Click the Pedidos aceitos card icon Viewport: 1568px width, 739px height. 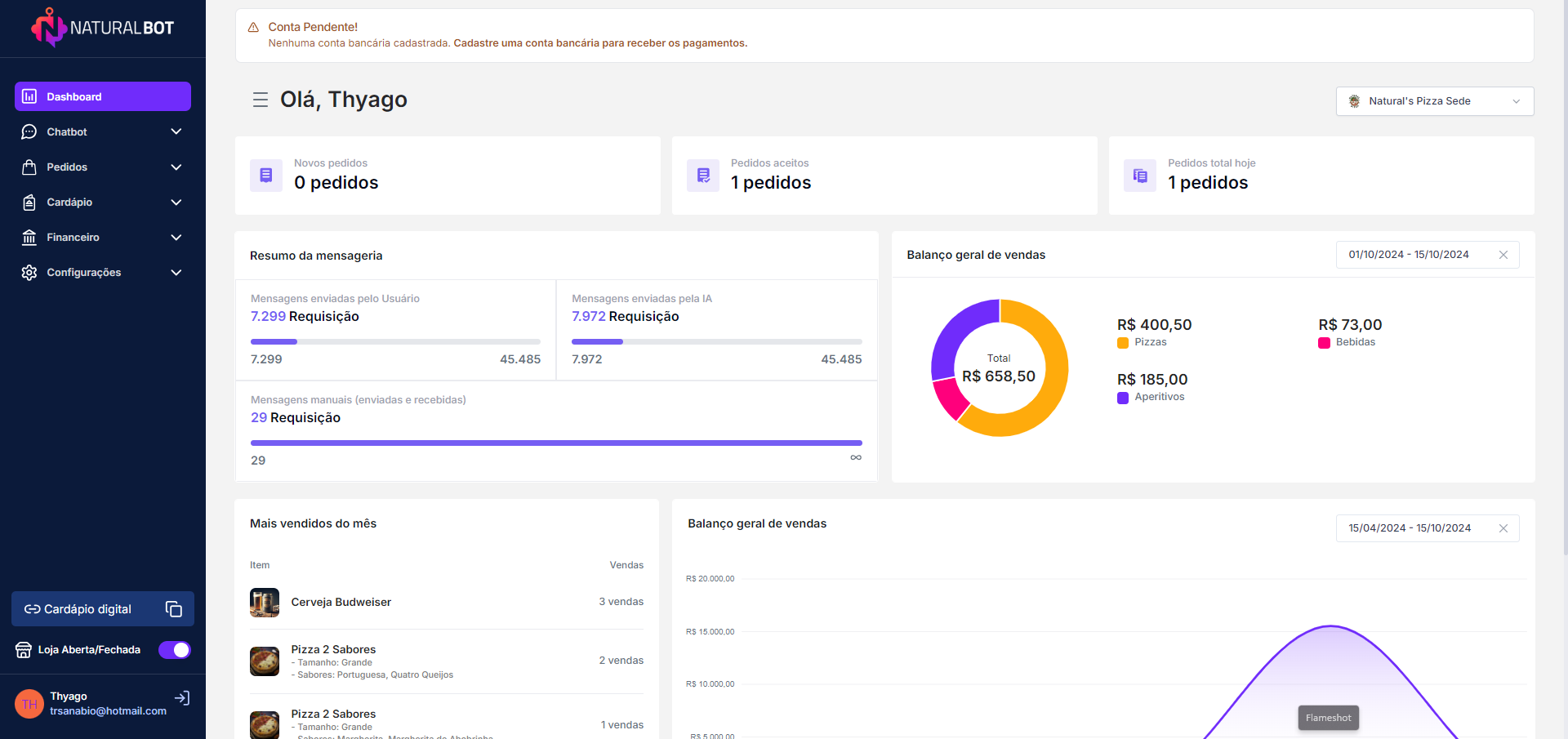(703, 176)
